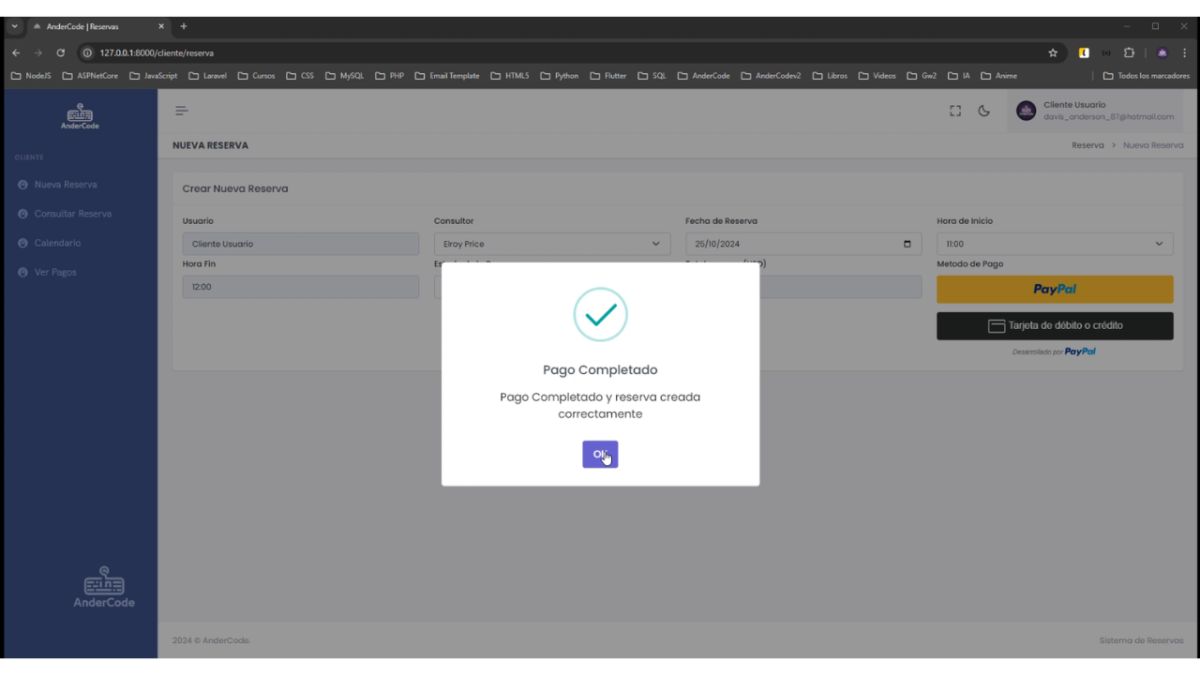Go to Calendario sidebar item
This screenshot has height=675, width=1200.
click(57, 243)
